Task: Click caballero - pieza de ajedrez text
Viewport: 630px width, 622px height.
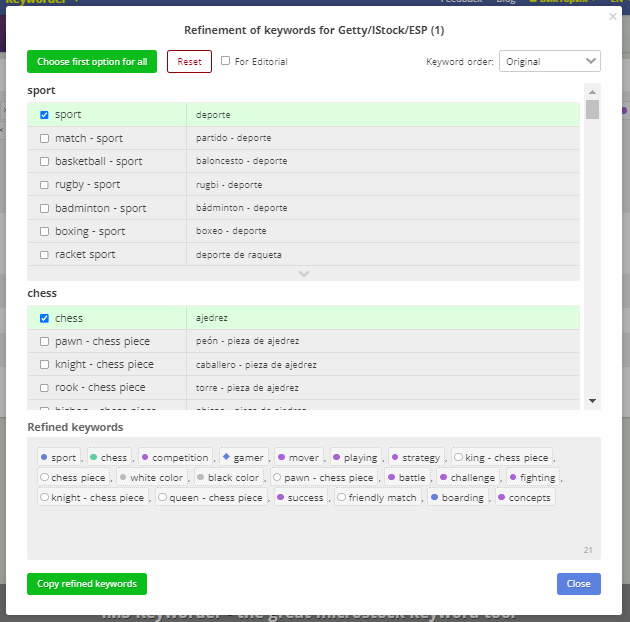Action: (256, 364)
